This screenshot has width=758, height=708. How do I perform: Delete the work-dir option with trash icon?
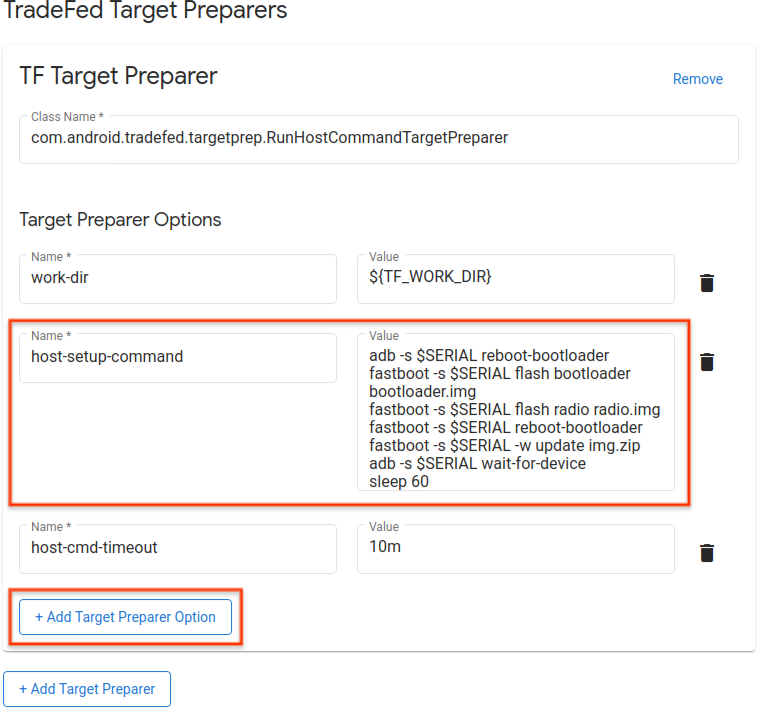click(707, 282)
